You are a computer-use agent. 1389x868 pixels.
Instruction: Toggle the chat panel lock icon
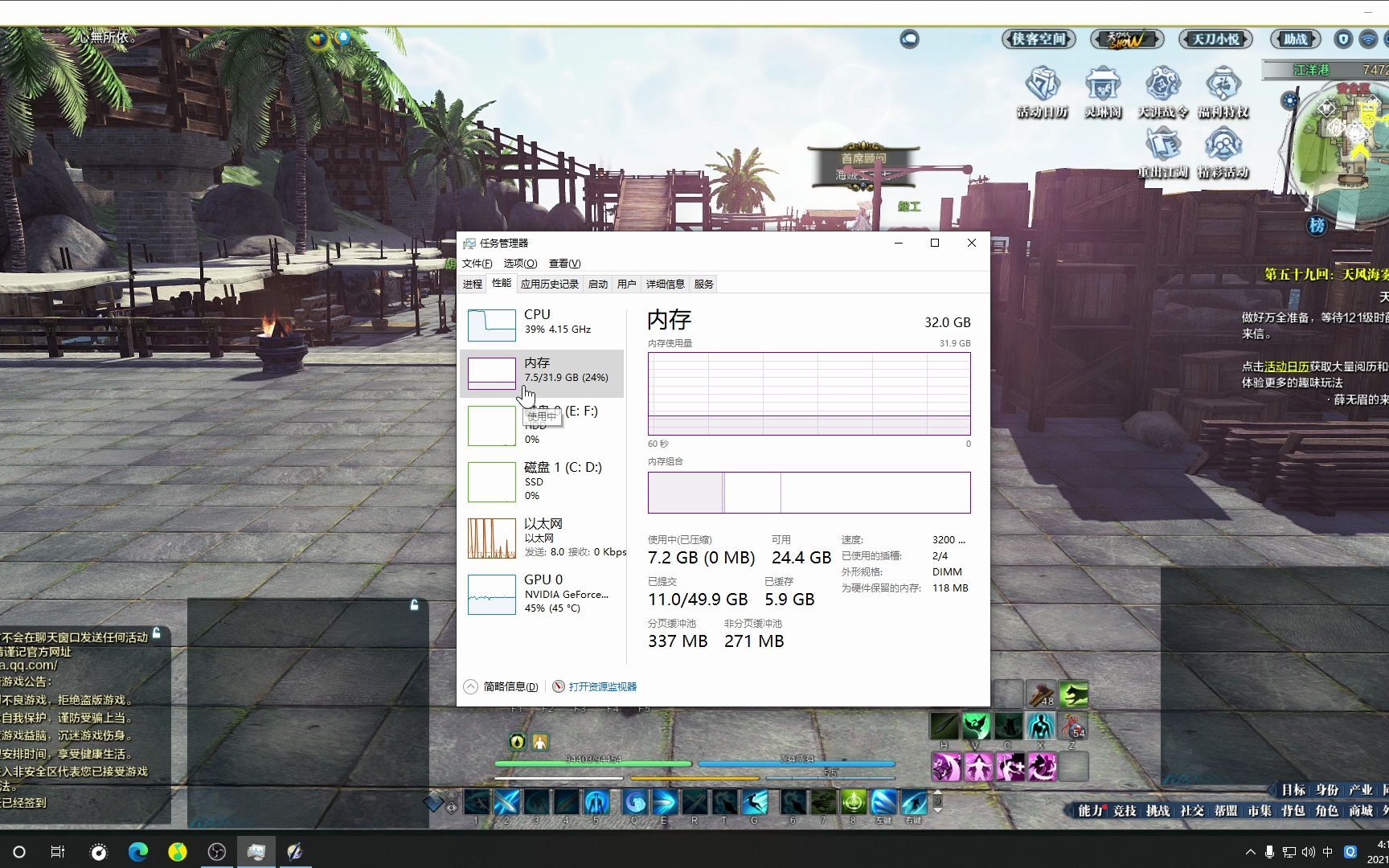[157, 633]
